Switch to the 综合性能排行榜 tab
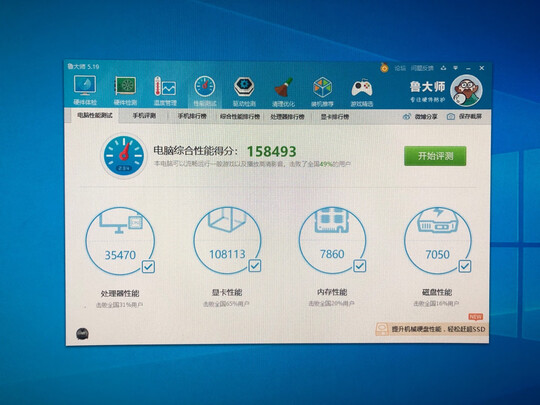The height and width of the screenshot is (405, 540). [240, 117]
